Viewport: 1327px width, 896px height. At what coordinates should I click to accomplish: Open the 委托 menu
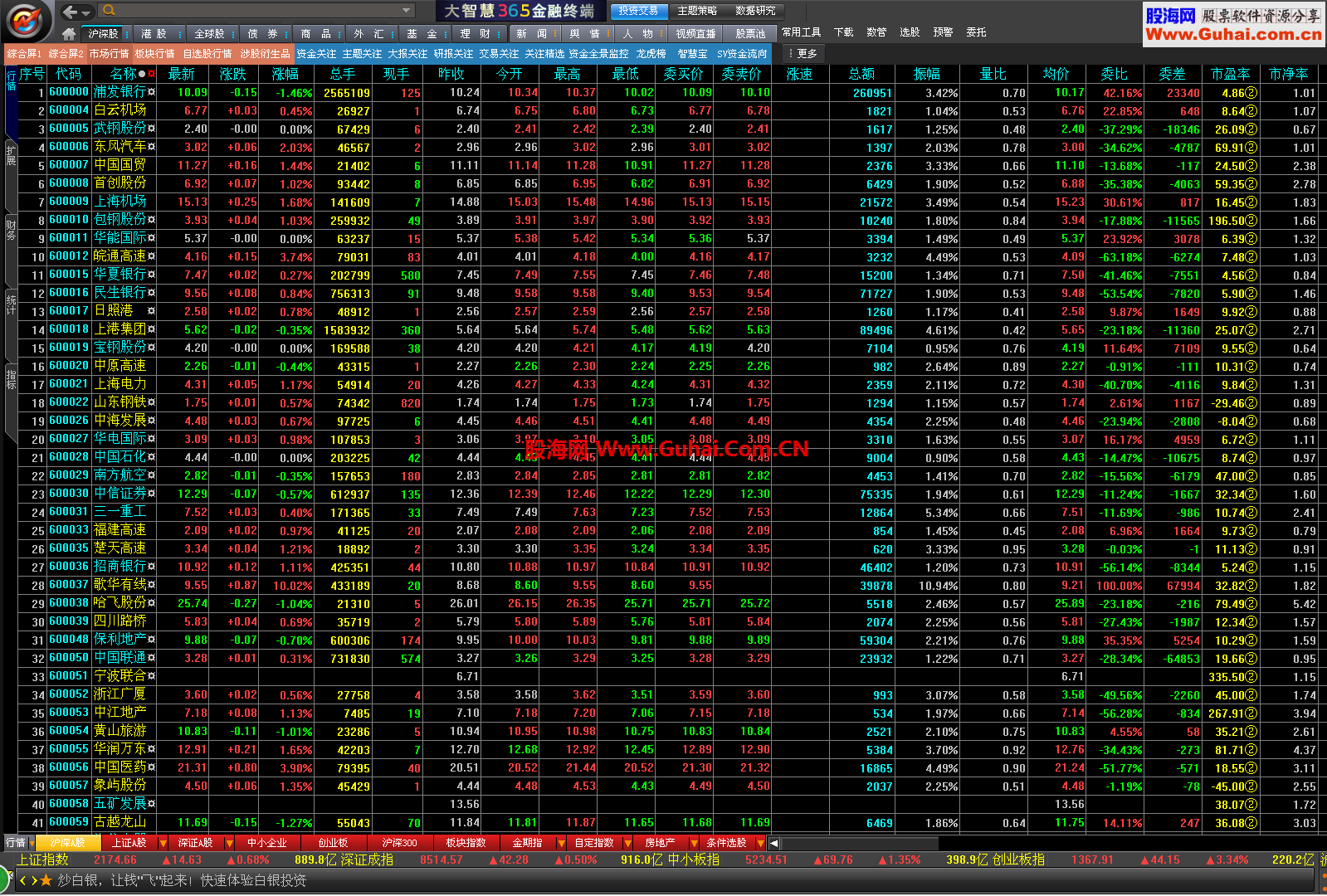pyautogui.click(x=976, y=32)
